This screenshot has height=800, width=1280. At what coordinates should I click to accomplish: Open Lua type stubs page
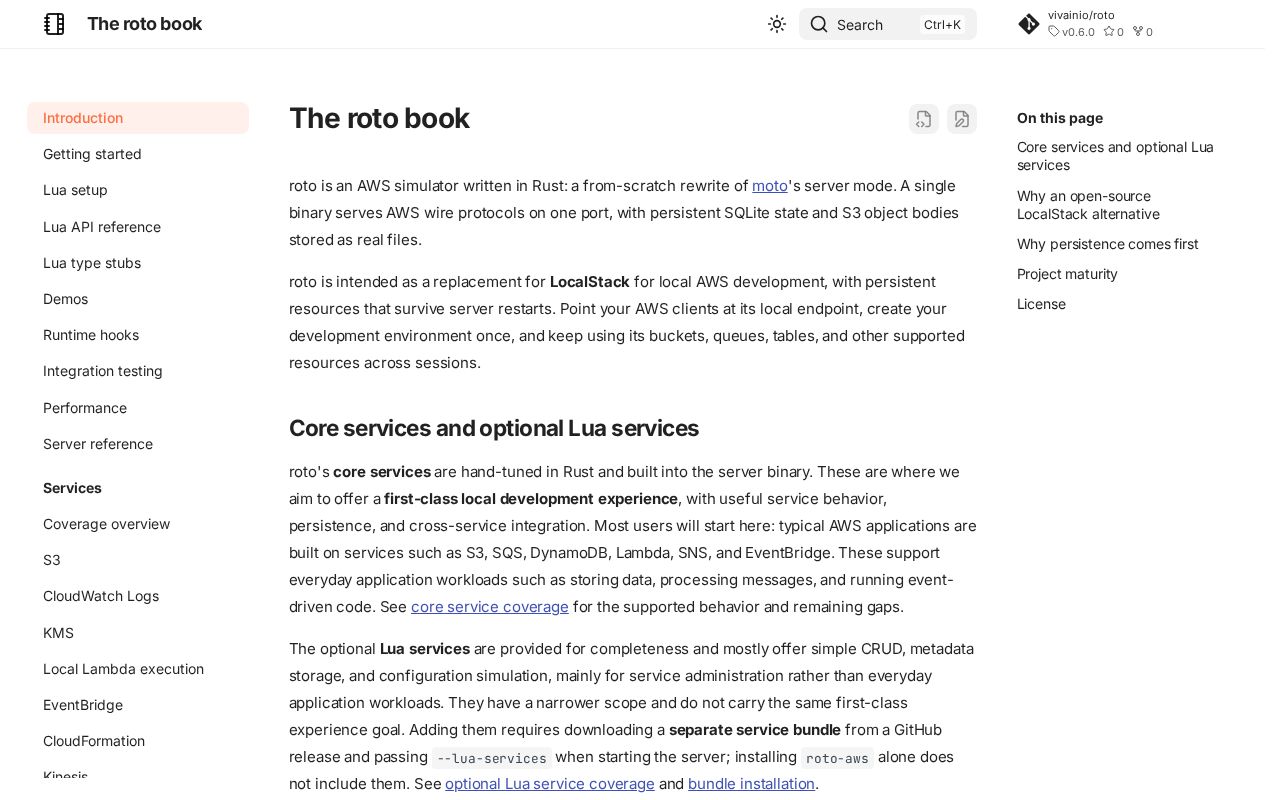92,263
